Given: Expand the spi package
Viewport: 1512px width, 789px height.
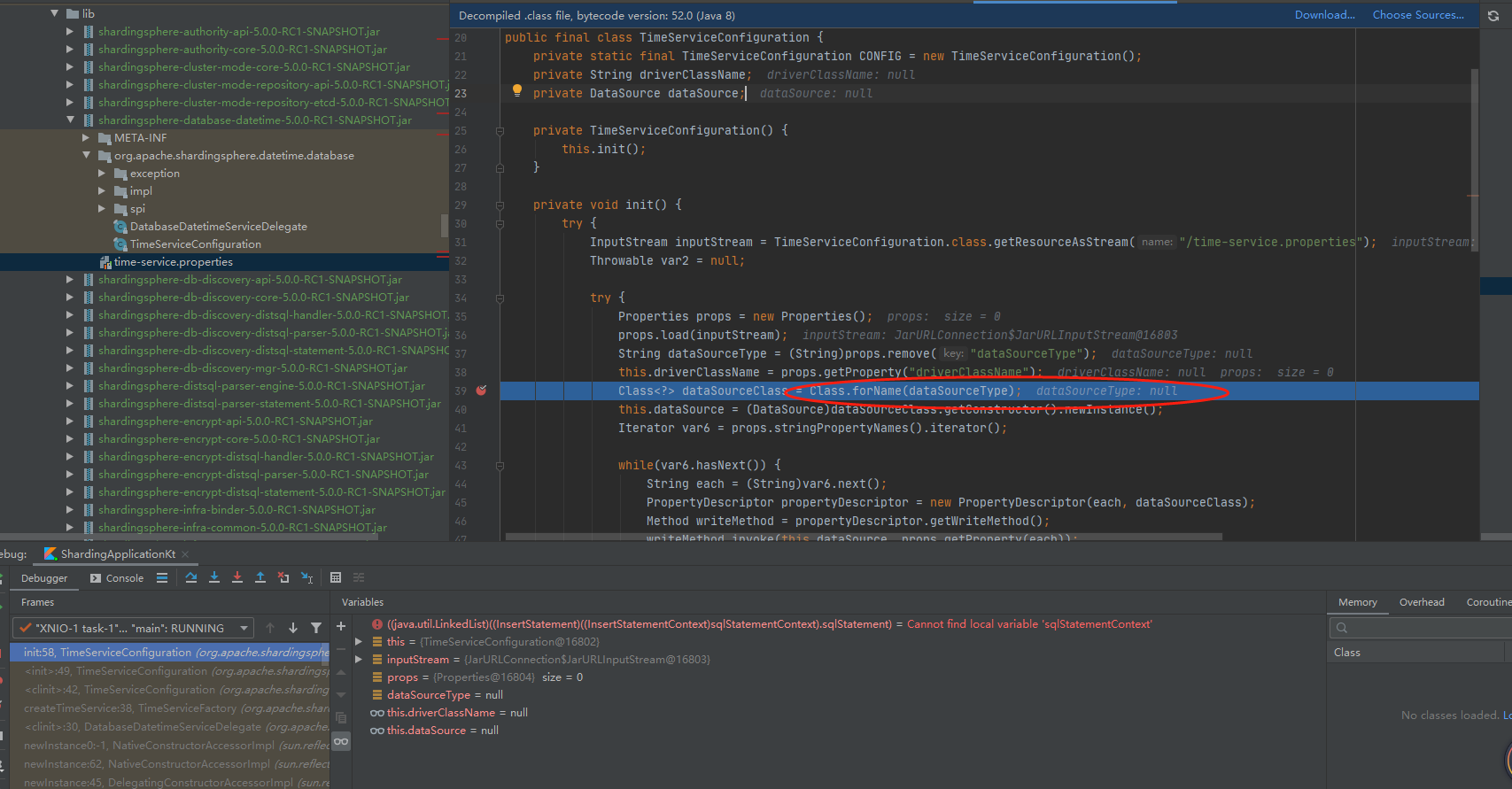Looking at the screenshot, I should point(102,208).
